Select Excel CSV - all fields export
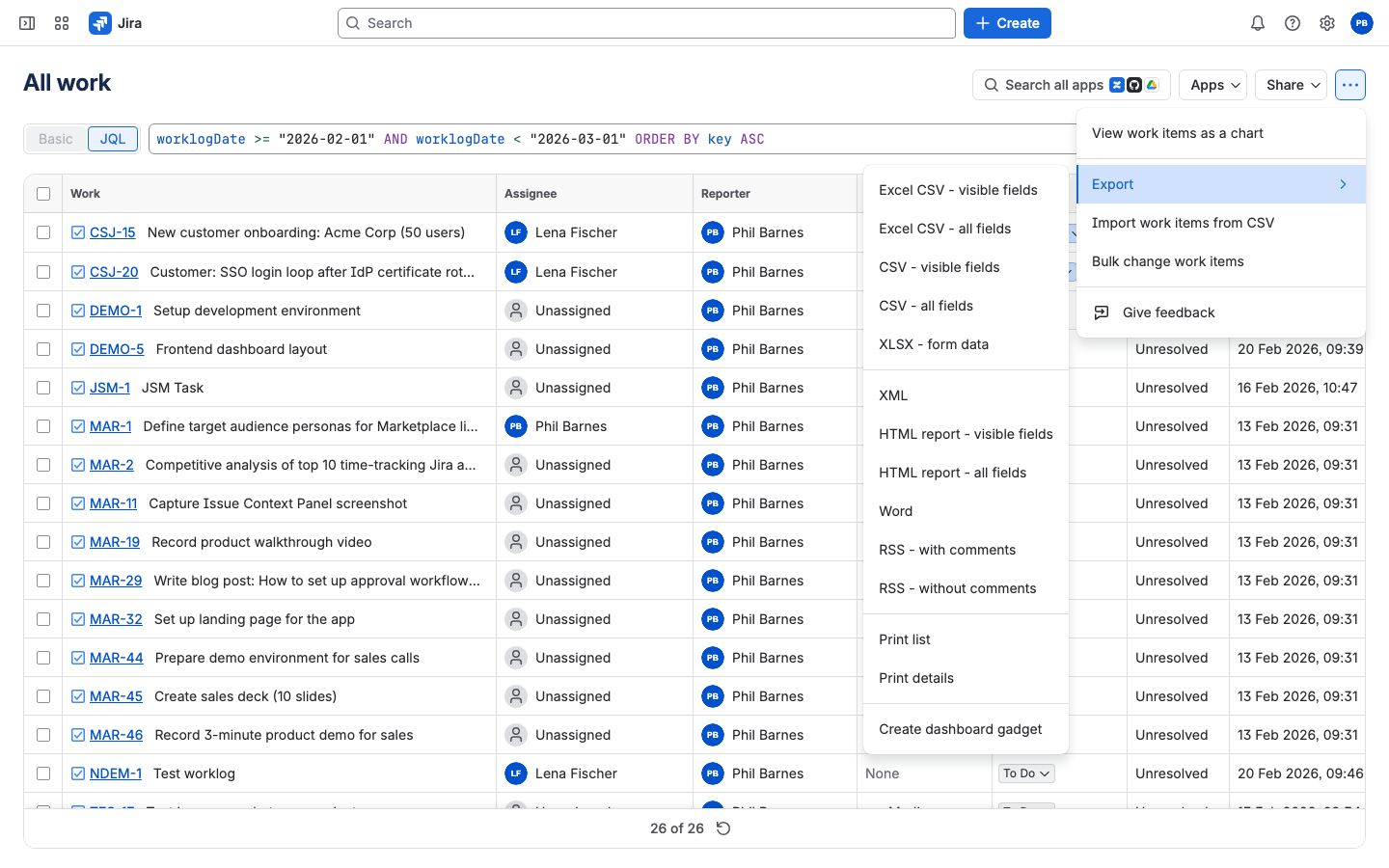 (967, 229)
